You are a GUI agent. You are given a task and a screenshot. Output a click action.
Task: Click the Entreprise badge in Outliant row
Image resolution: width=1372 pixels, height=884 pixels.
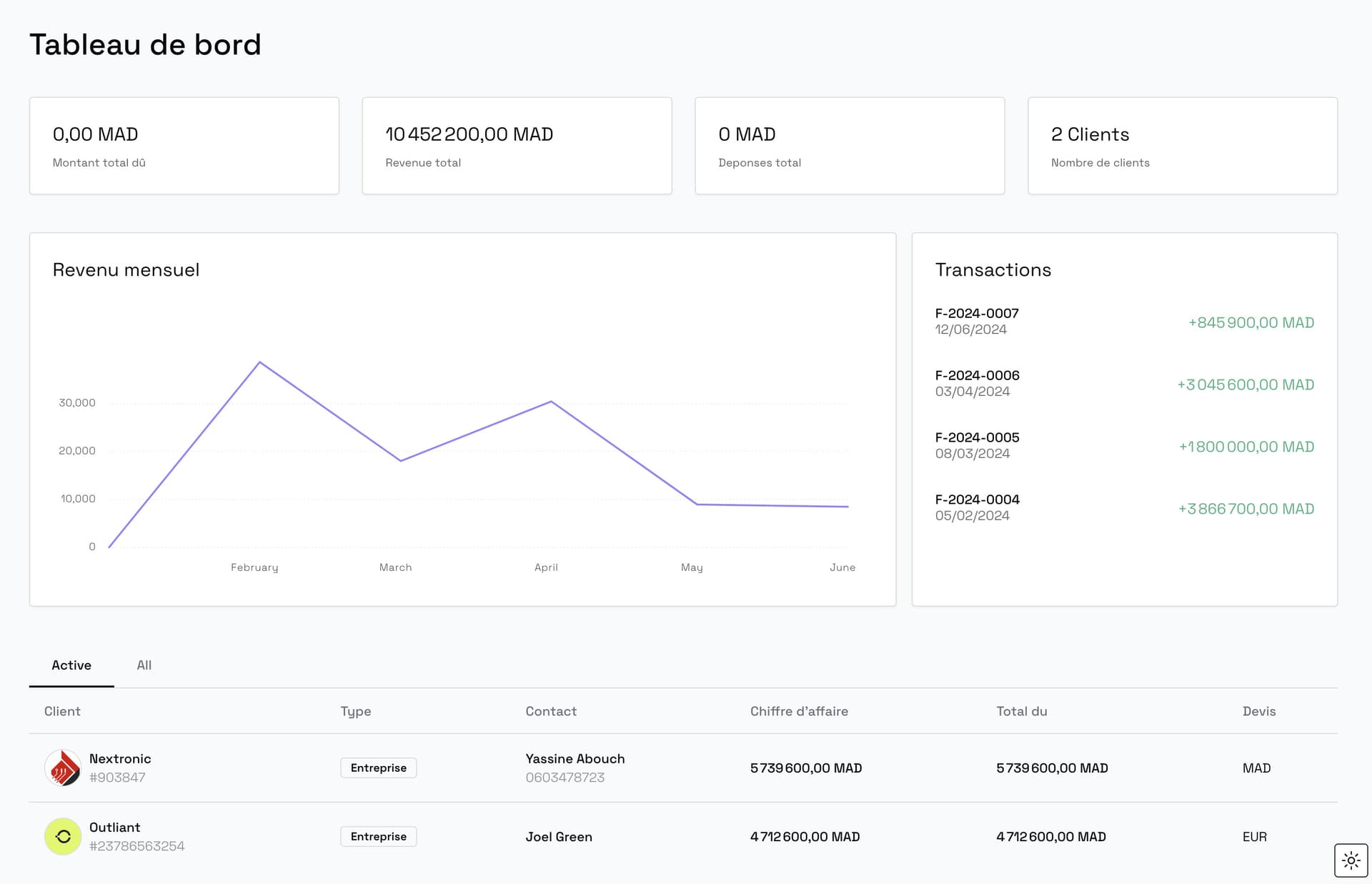[379, 836]
